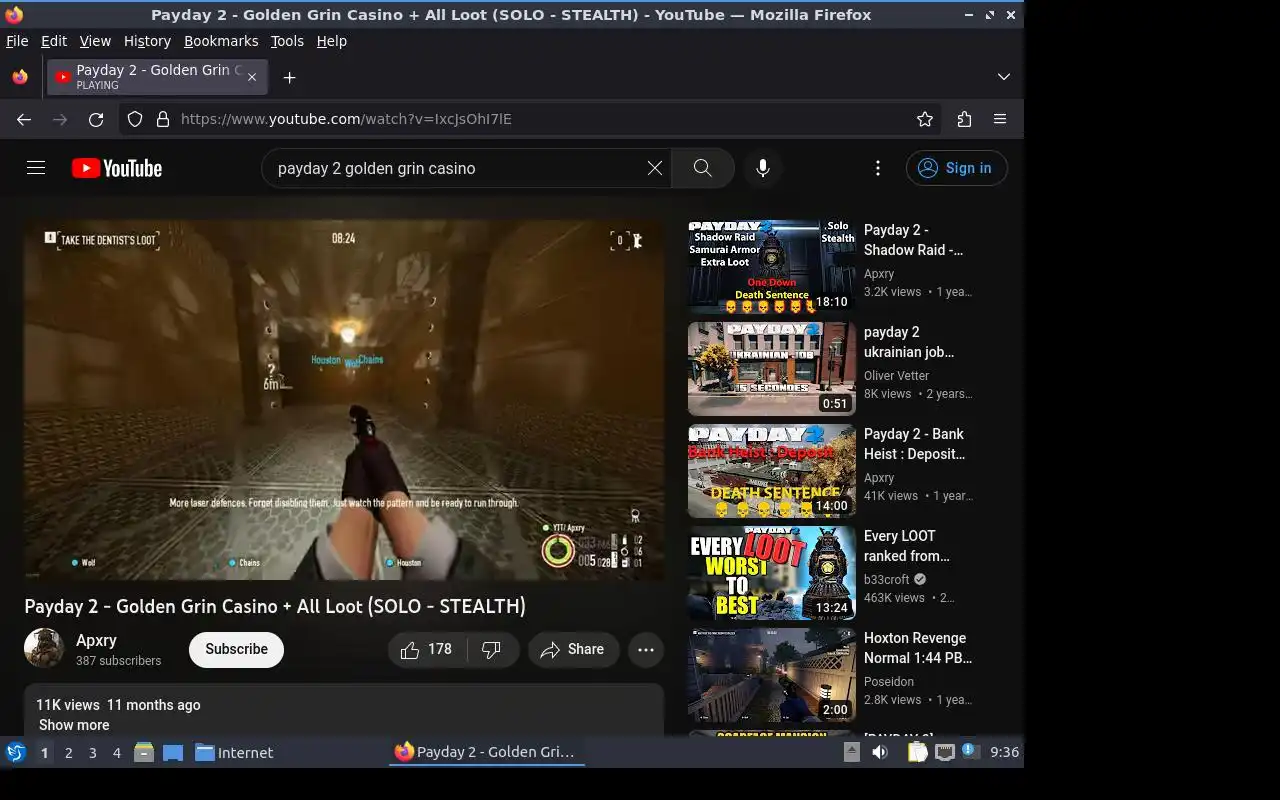
Task: Show tracking protection shield info
Action: [136, 119]
